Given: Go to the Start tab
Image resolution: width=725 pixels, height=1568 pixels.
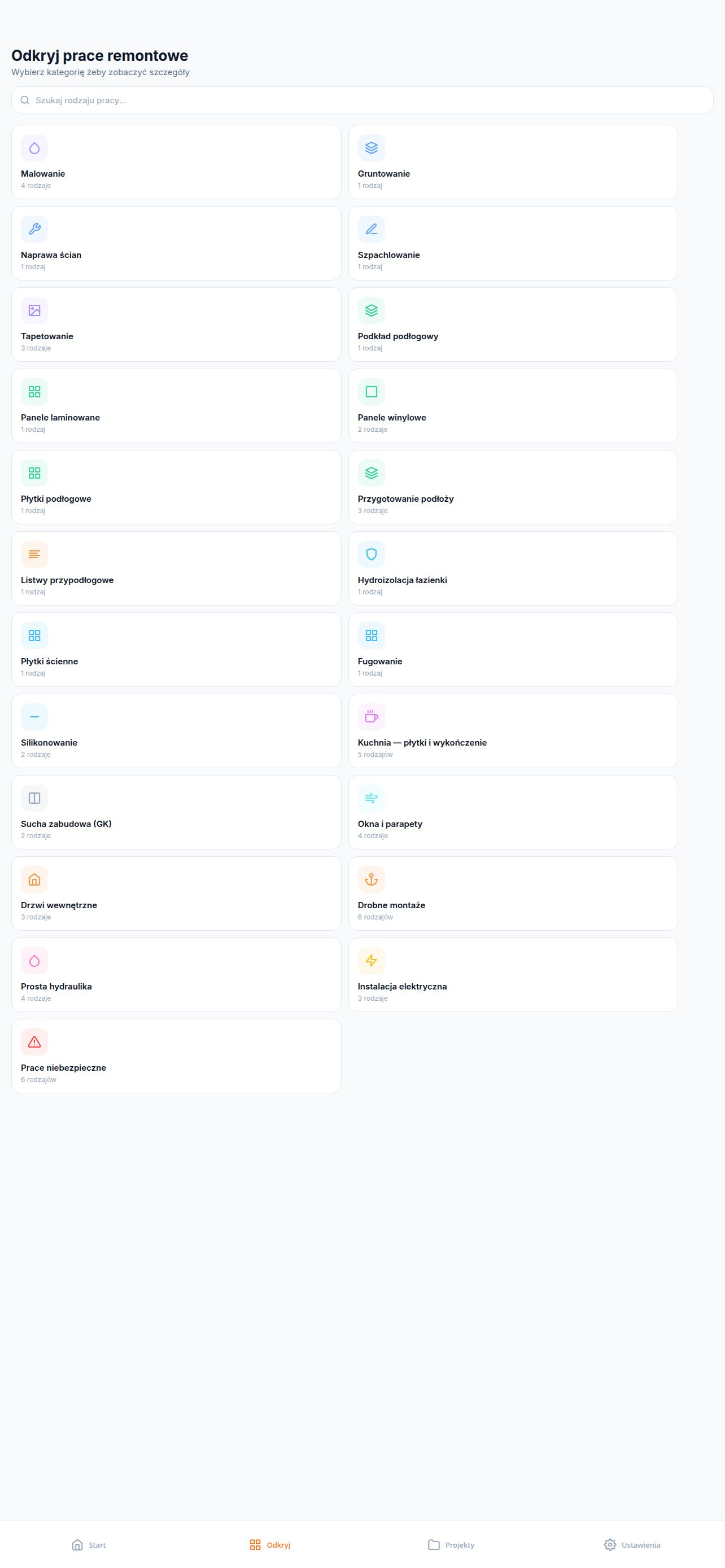Looking at the screenshot, I should pos(89,1544).
